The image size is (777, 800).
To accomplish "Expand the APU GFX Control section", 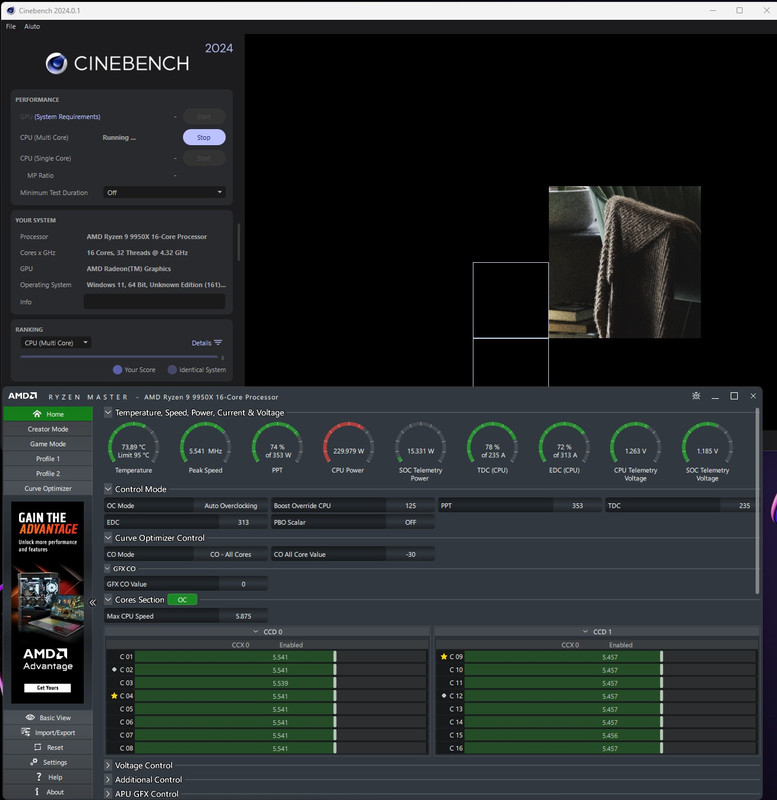I will coord(108,794).
